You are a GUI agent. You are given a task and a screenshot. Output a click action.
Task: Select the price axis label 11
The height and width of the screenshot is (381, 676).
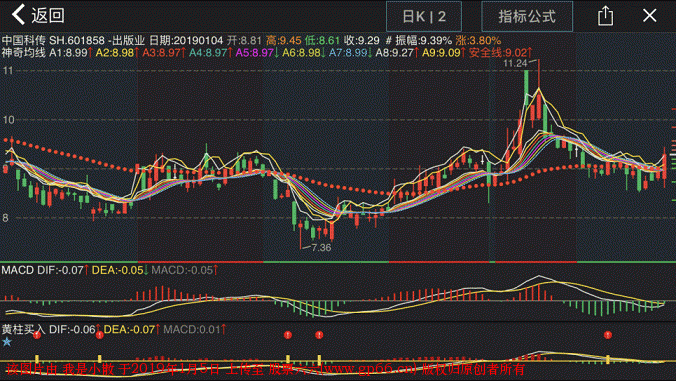click(8, 70)
